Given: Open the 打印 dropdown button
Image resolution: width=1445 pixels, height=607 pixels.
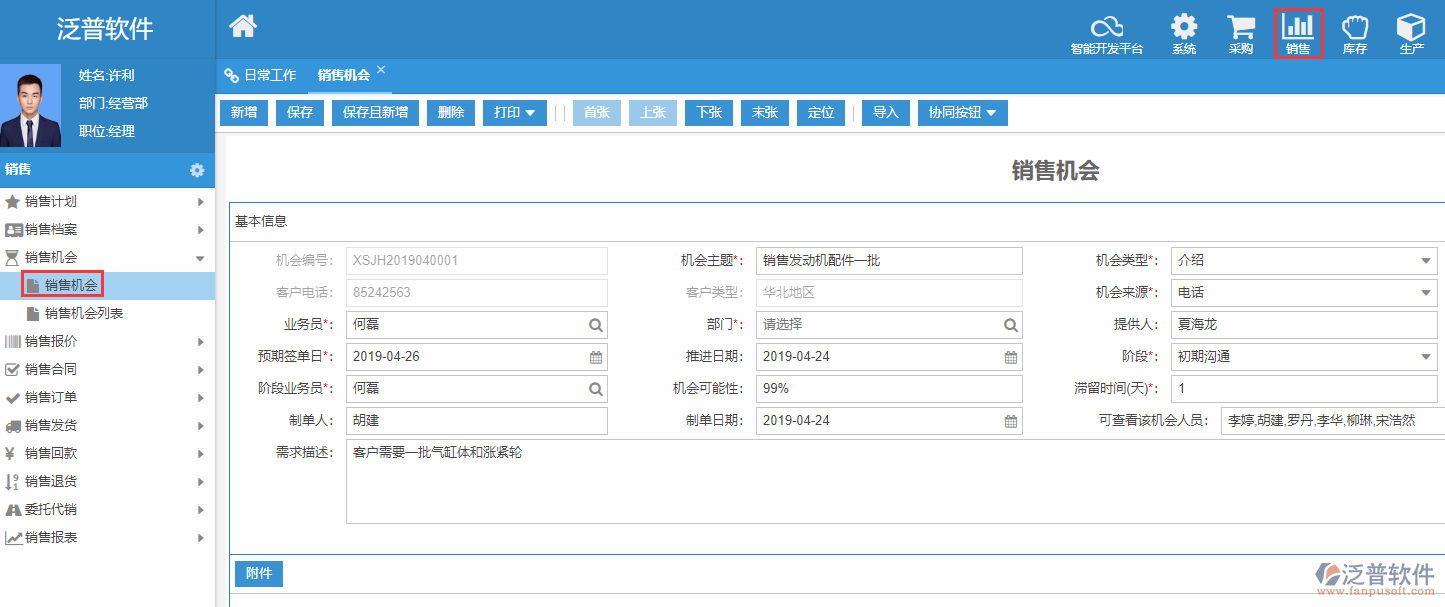Looking at the screenshot, I should pyautogui.click(x=514, y=113).
